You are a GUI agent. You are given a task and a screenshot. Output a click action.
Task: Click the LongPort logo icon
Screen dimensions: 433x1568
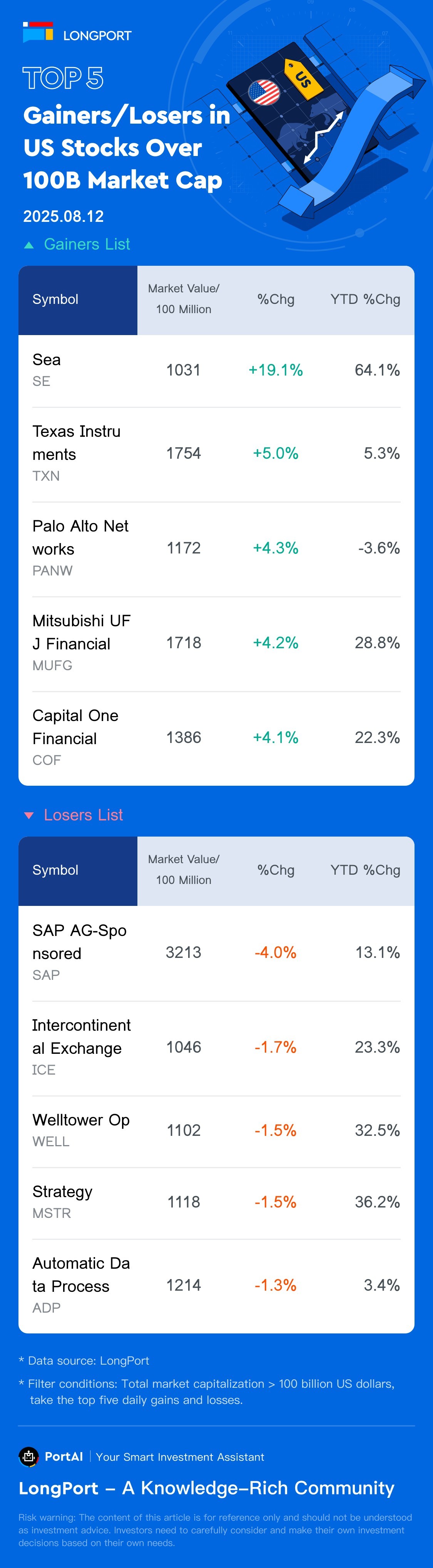(x=38, y=32)
